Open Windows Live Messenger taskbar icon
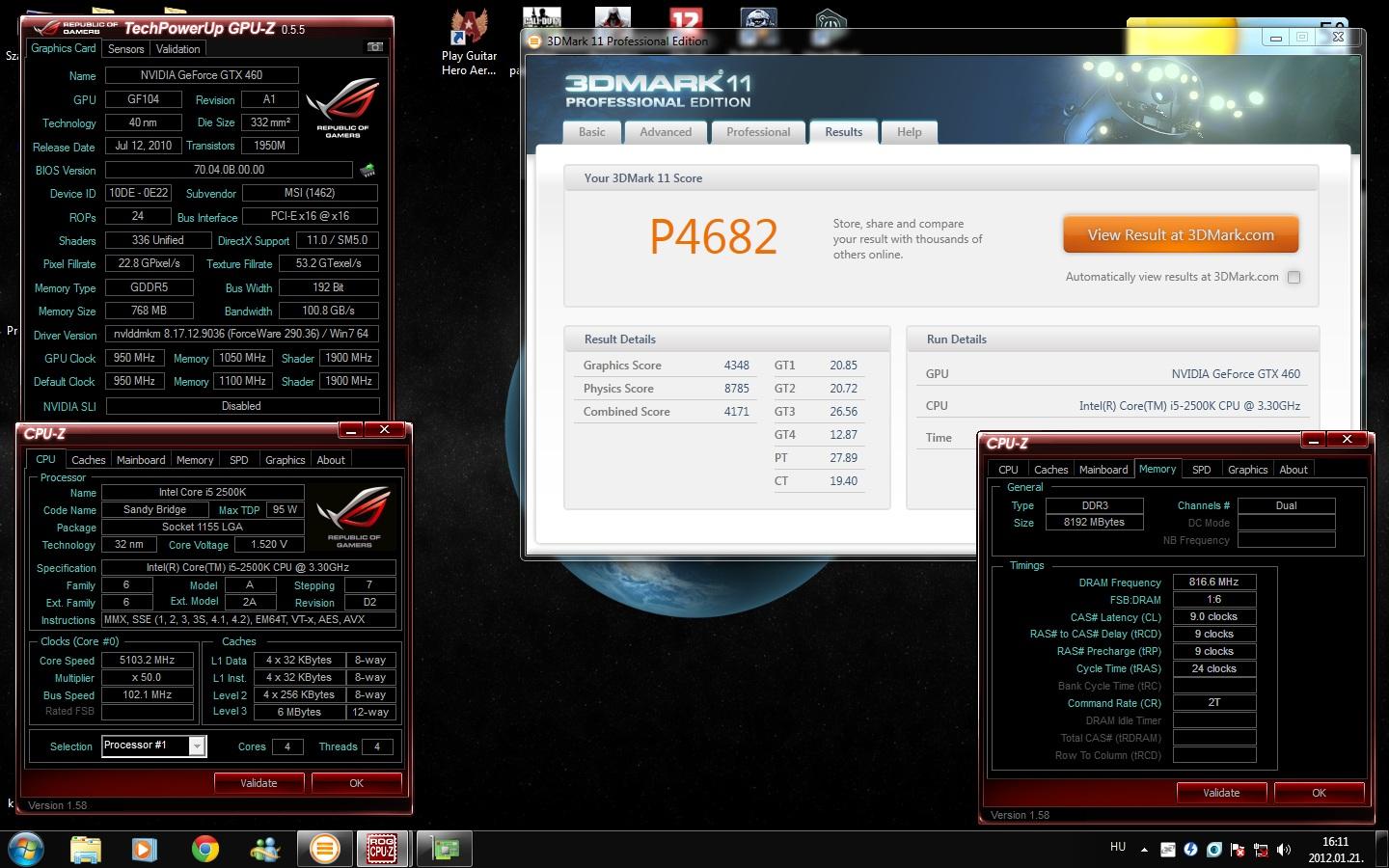Screen dimensions: 1389x868 tap(264, 849)
